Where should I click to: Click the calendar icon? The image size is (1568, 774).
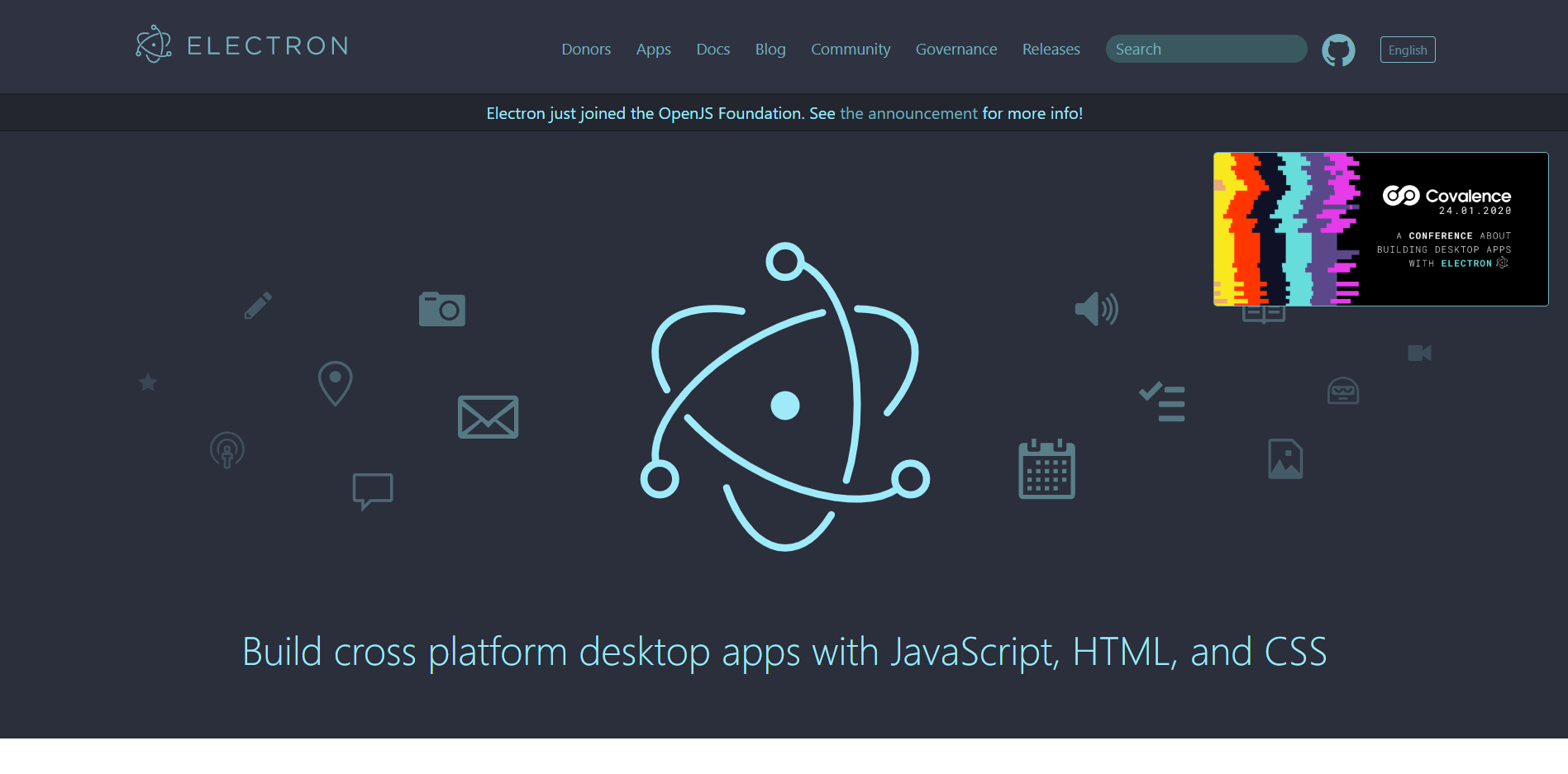[1046, 469]
